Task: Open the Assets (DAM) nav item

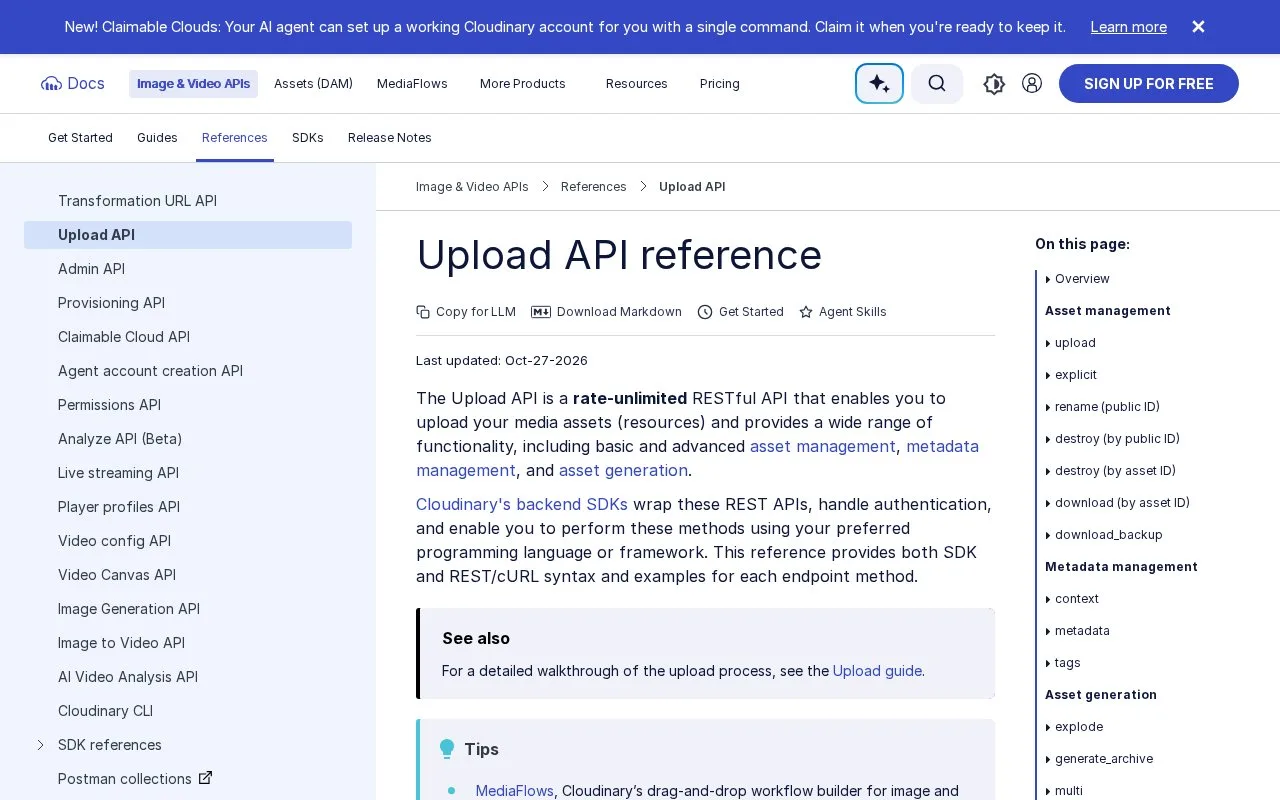Action: tap(313, 84)
